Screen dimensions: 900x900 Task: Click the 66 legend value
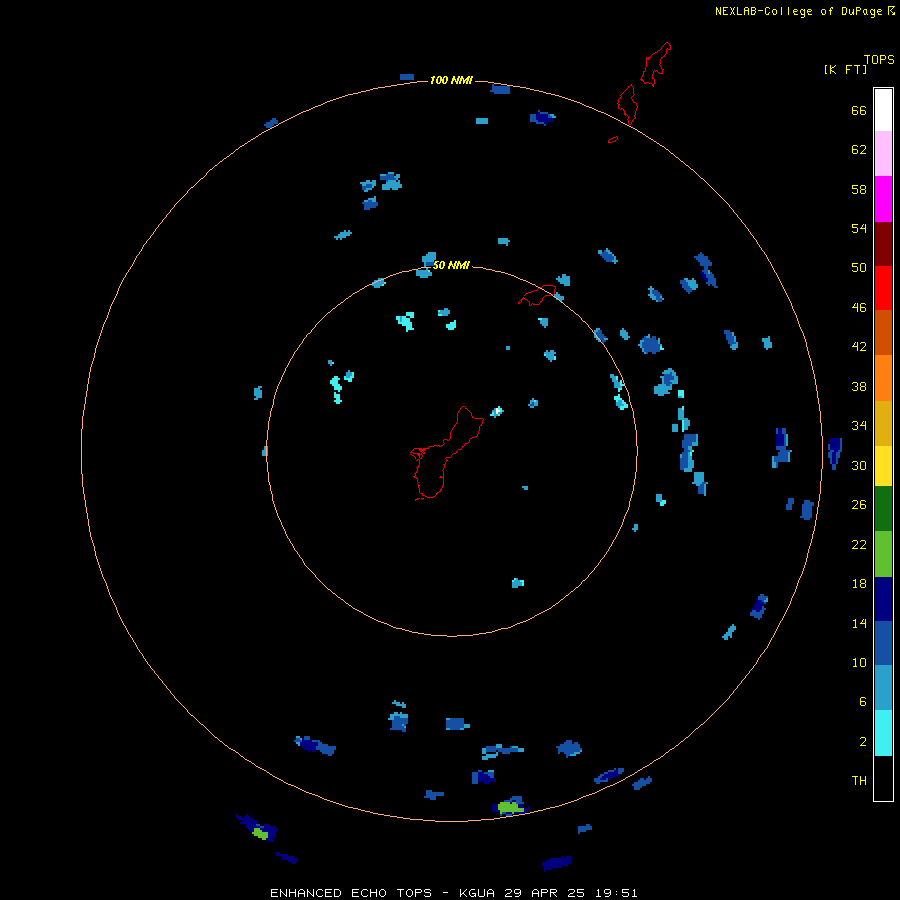(859, 110)
